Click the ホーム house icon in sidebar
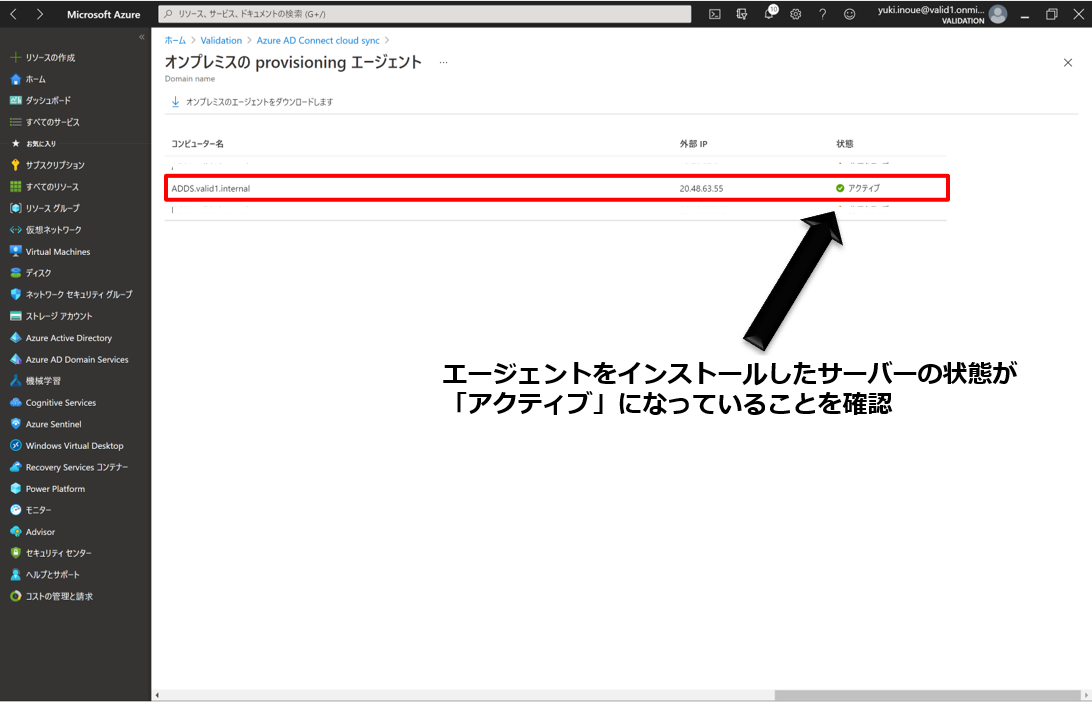Image resolution: width=1092 pixels, height=702 pixels. [x=15, y=79]
